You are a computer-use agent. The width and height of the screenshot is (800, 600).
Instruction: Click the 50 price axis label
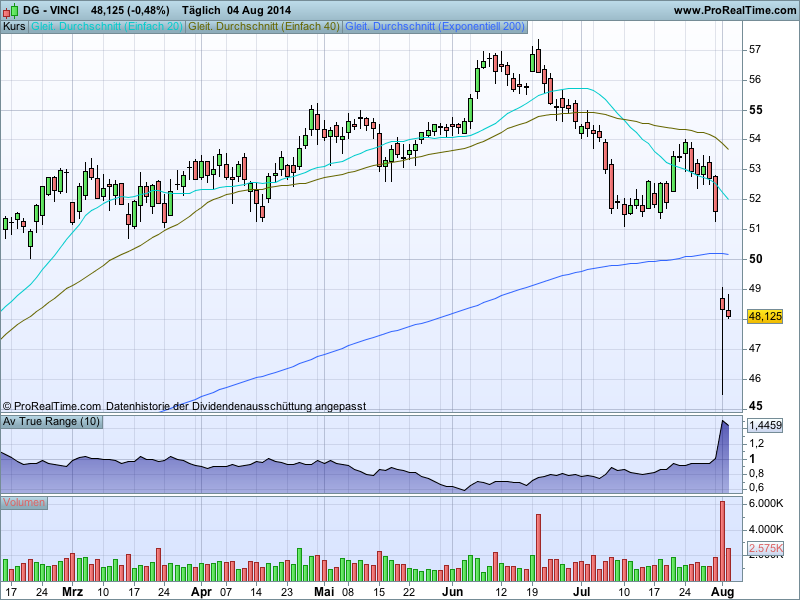tap(756, 259)
